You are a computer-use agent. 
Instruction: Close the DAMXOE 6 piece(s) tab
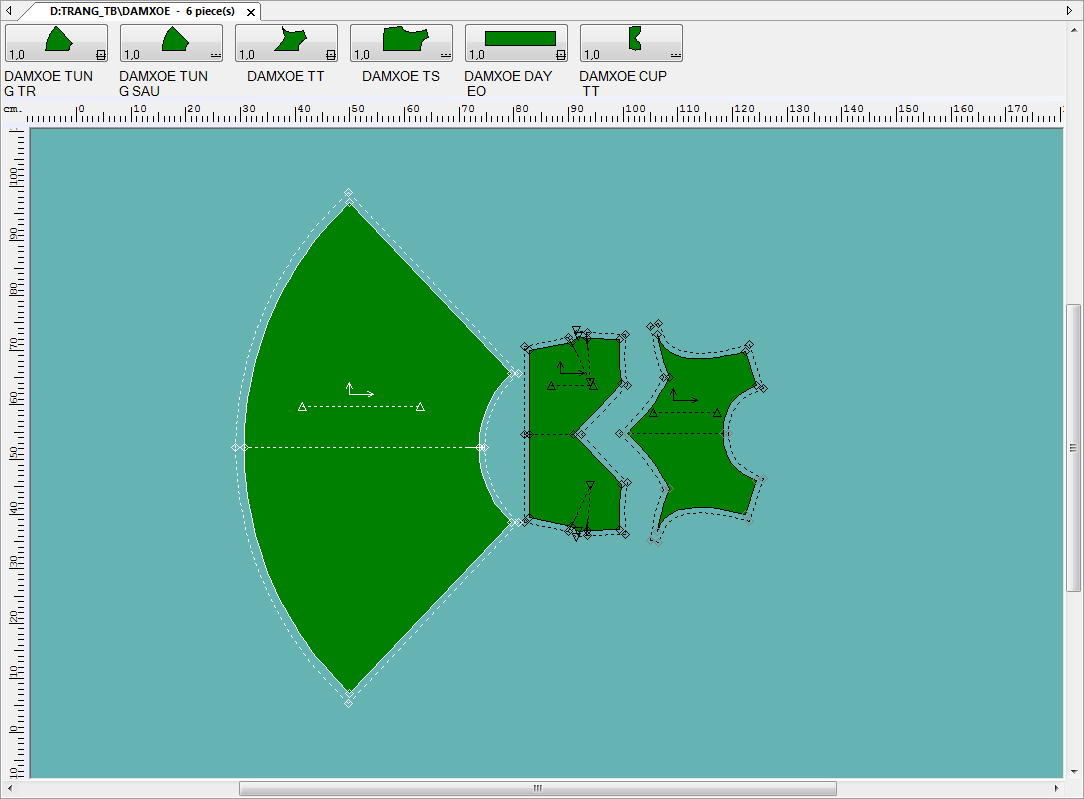click(249, 12)
